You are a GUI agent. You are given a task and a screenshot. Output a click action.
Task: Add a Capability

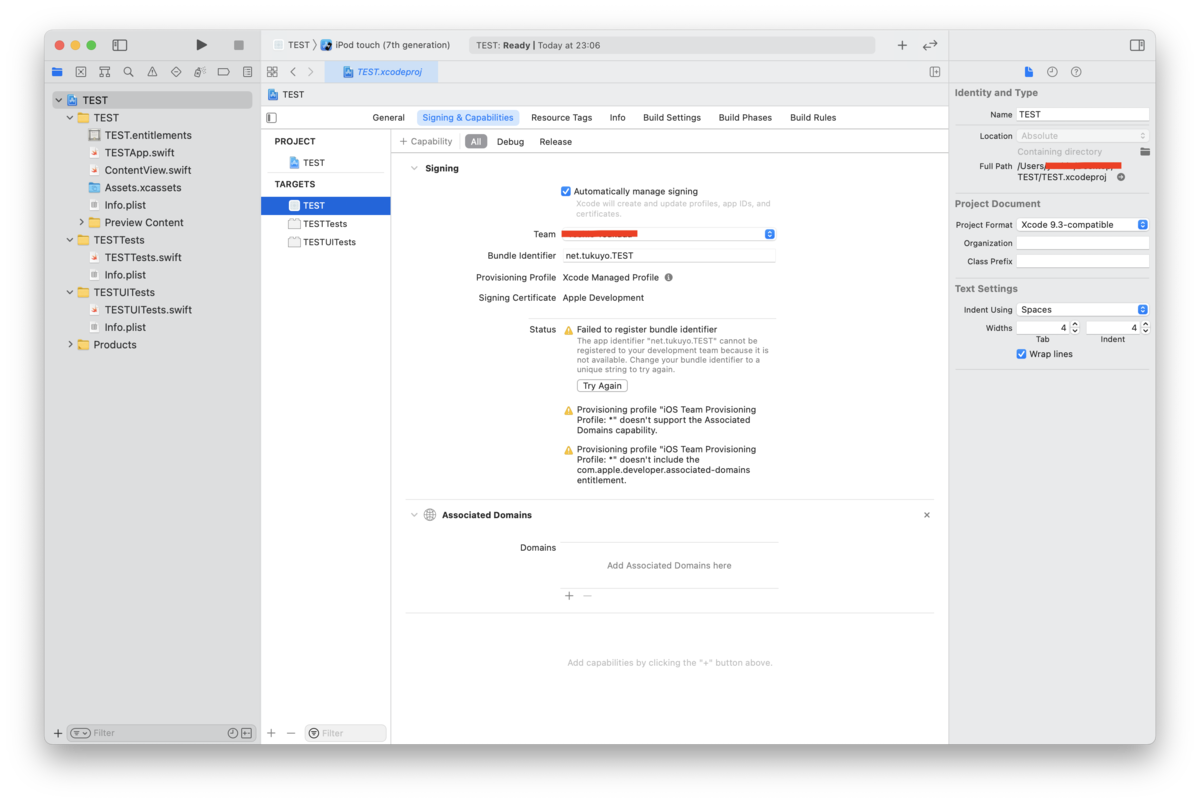426,142
